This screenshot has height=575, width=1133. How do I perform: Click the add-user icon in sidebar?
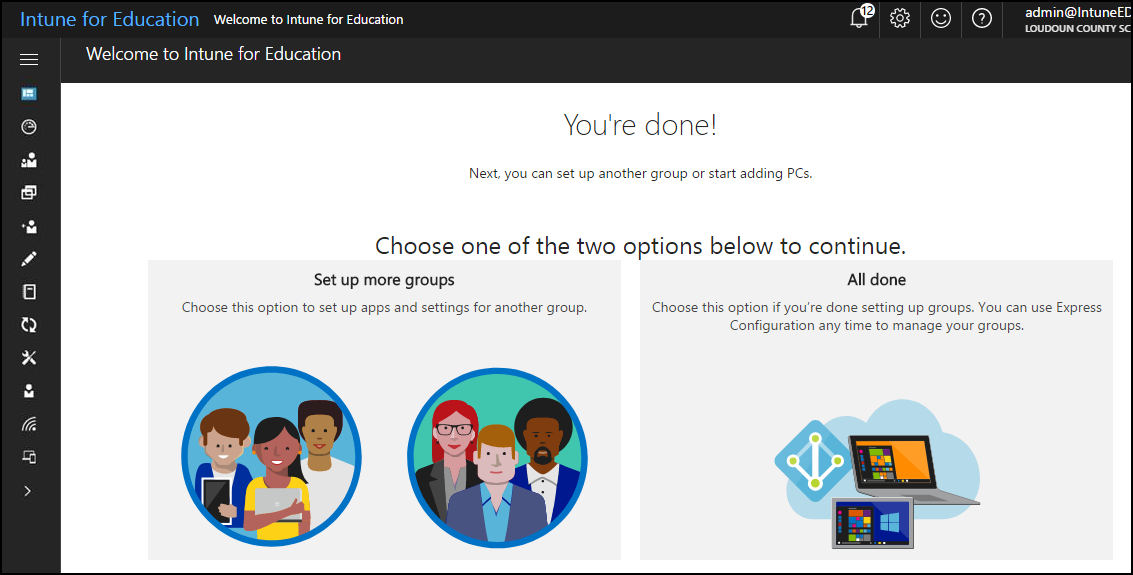coord(29,226)
